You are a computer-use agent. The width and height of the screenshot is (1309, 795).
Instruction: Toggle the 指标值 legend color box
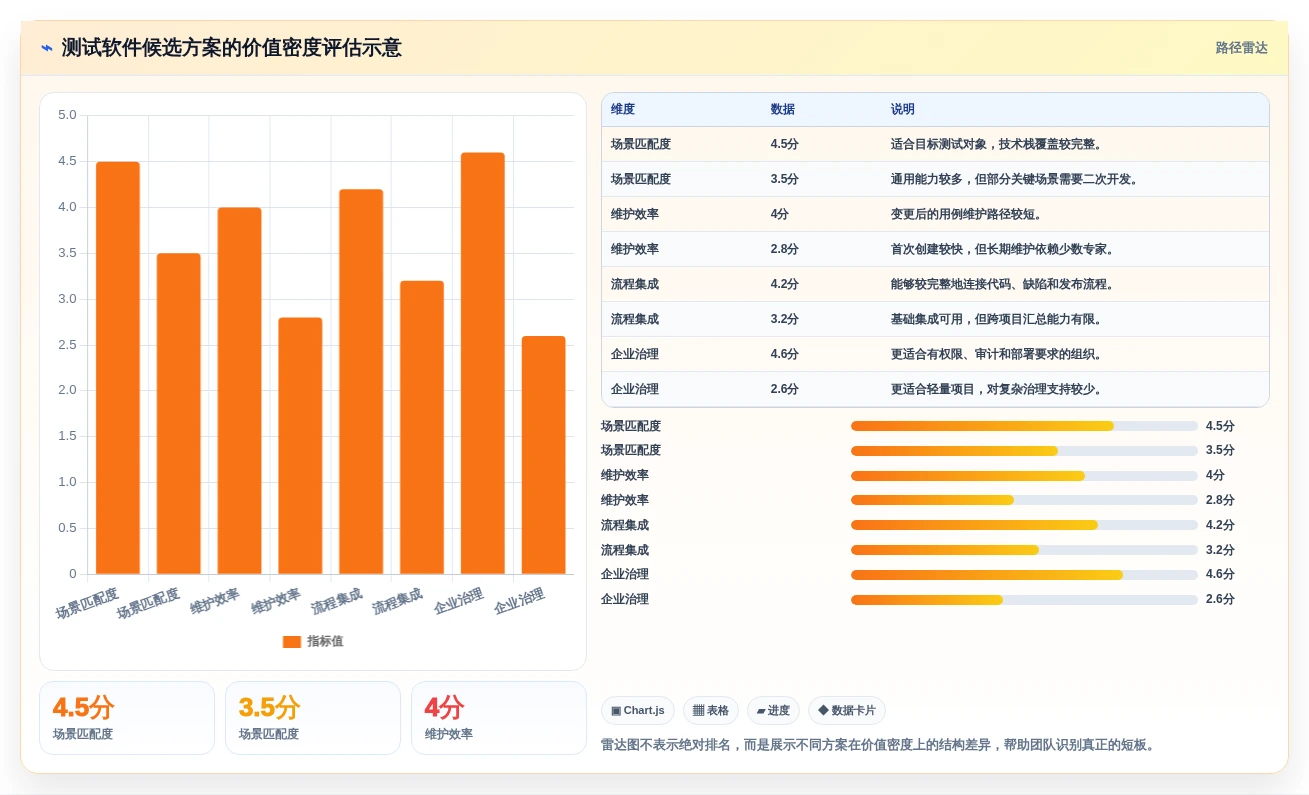(x=292, y=641)
